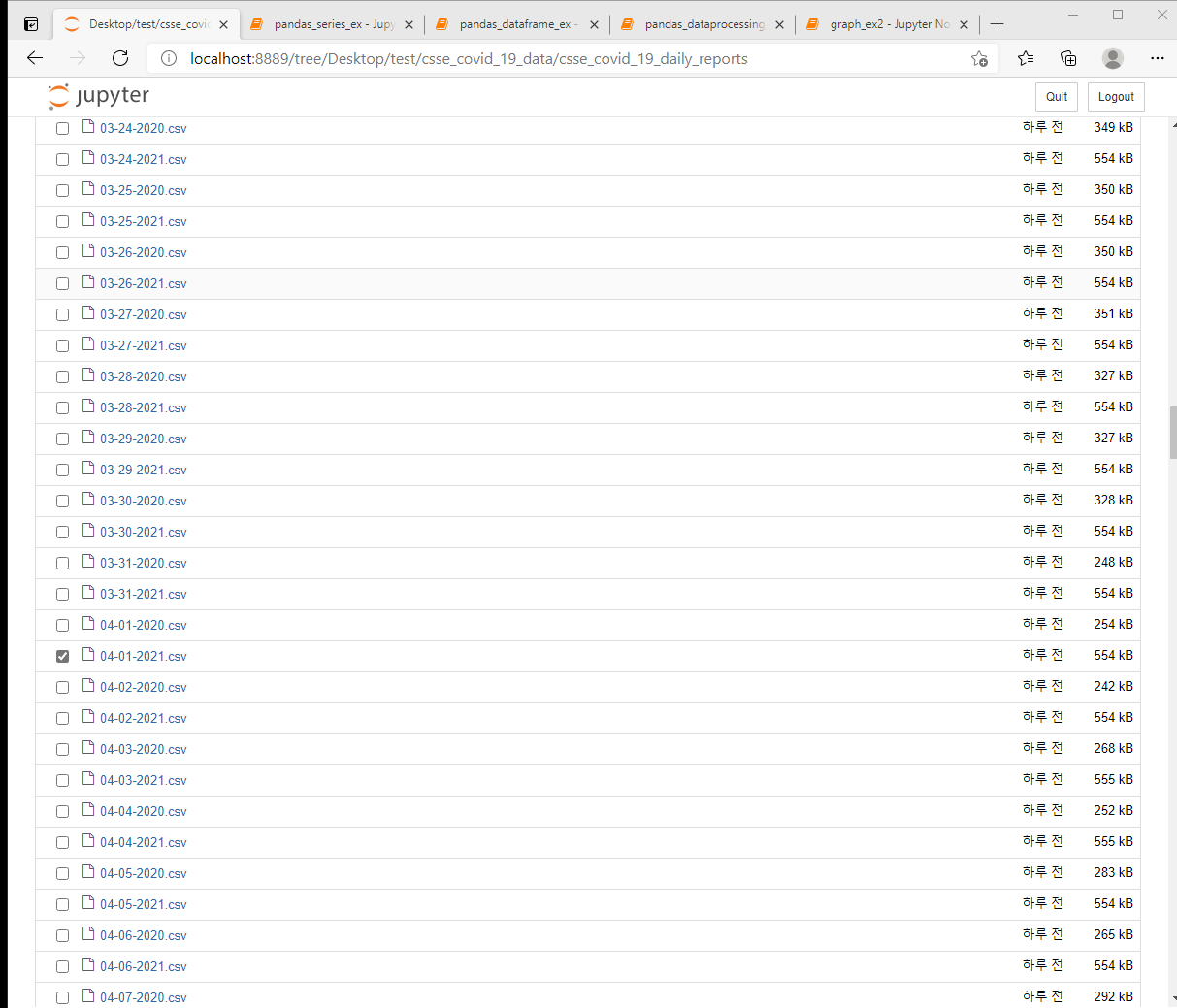The height and width of the screenshot is (1008, 1177).
Task: Open the file 03-28-2020.csv
Action: (x=144, y=376)
